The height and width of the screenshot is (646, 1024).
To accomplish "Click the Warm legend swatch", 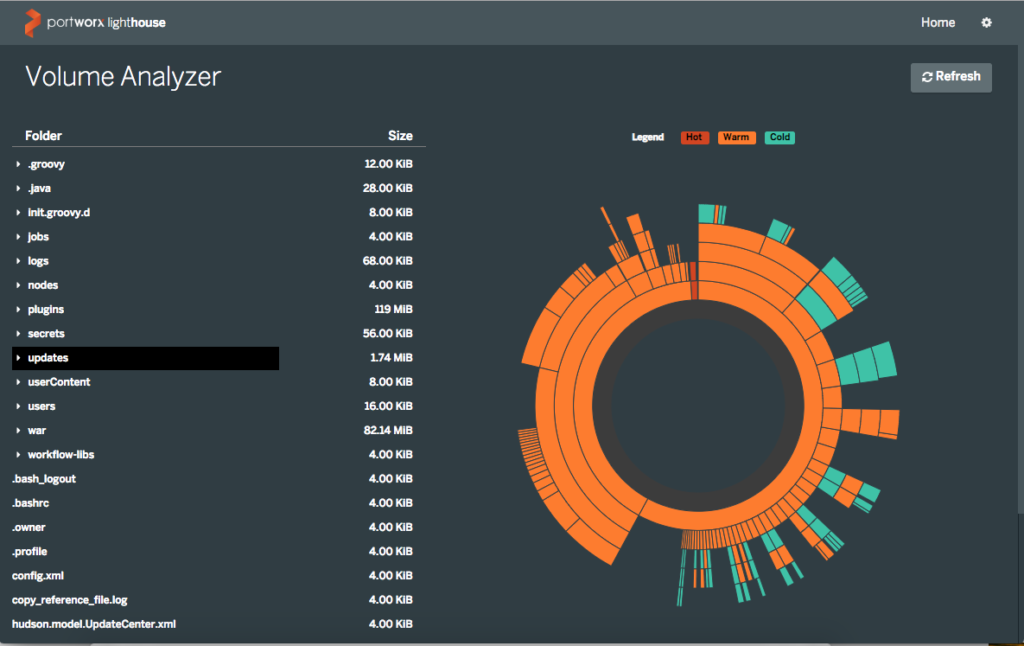I will [736, 137].
